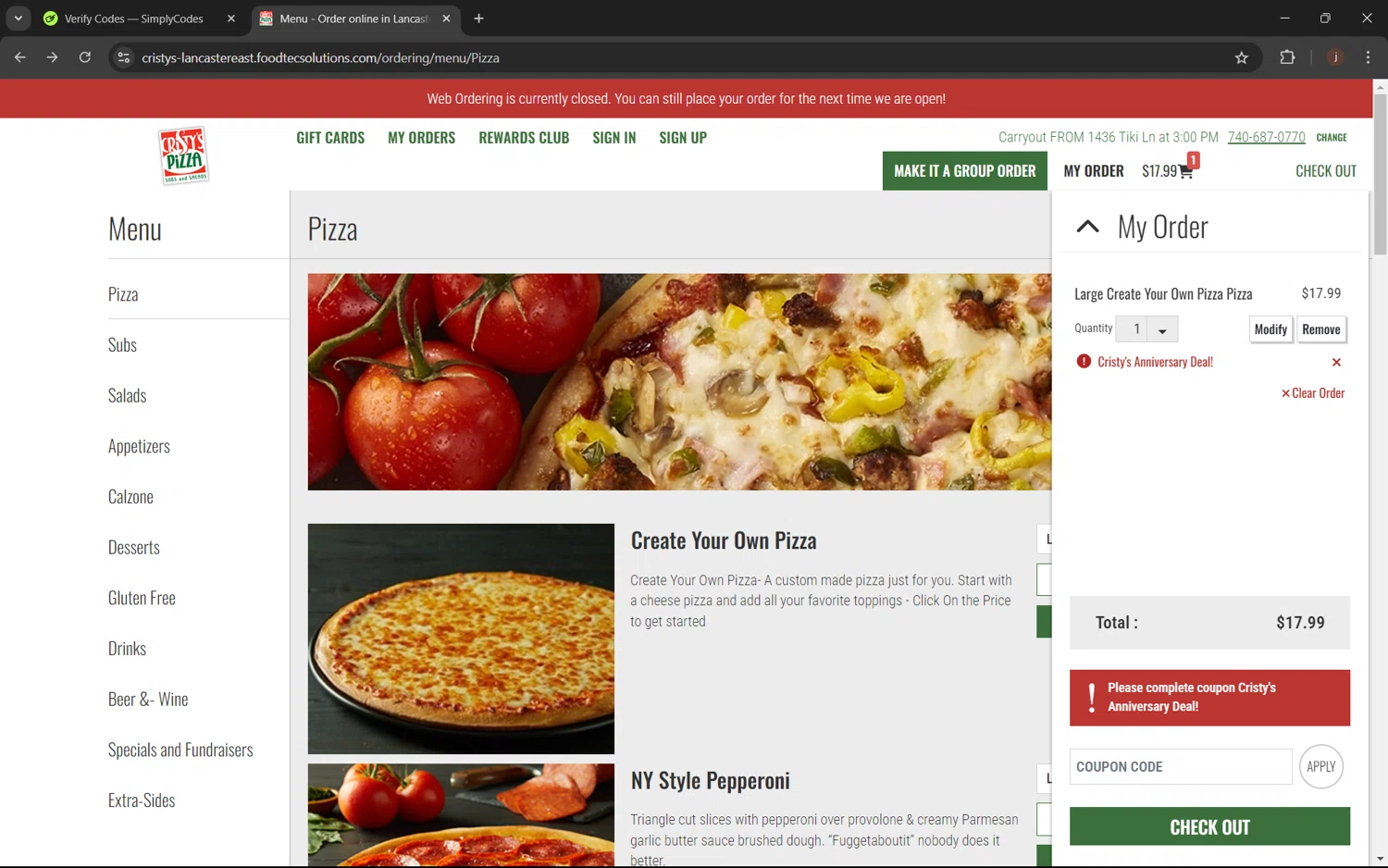Open the browser extensions puzzle icon
The width and height of the screenshot is (1388, 868).
pos(1287,57)
